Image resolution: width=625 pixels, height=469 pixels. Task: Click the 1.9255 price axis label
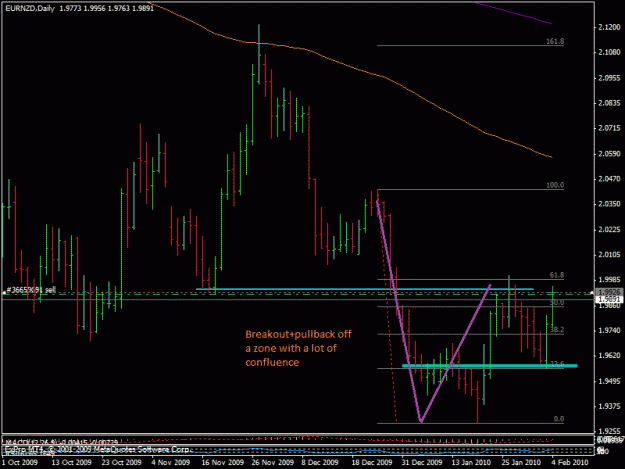tap(609, 431)
